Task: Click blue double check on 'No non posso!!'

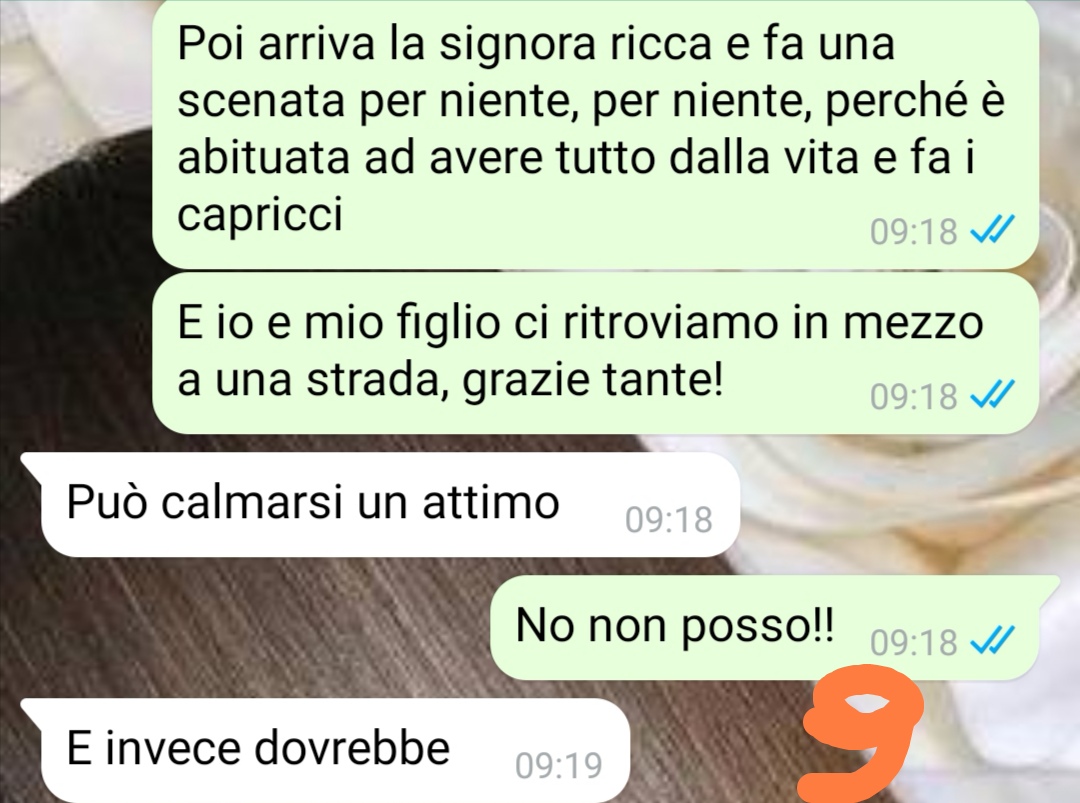Action: coord(992,641)
